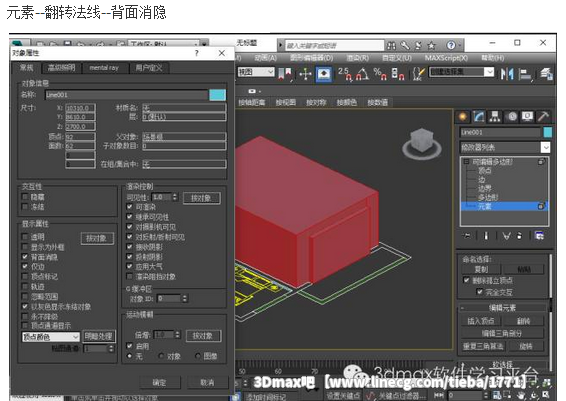Screen dimensions: 566x401
Task: Switch to the 常规 (General) tab
Action: (27, 67)
